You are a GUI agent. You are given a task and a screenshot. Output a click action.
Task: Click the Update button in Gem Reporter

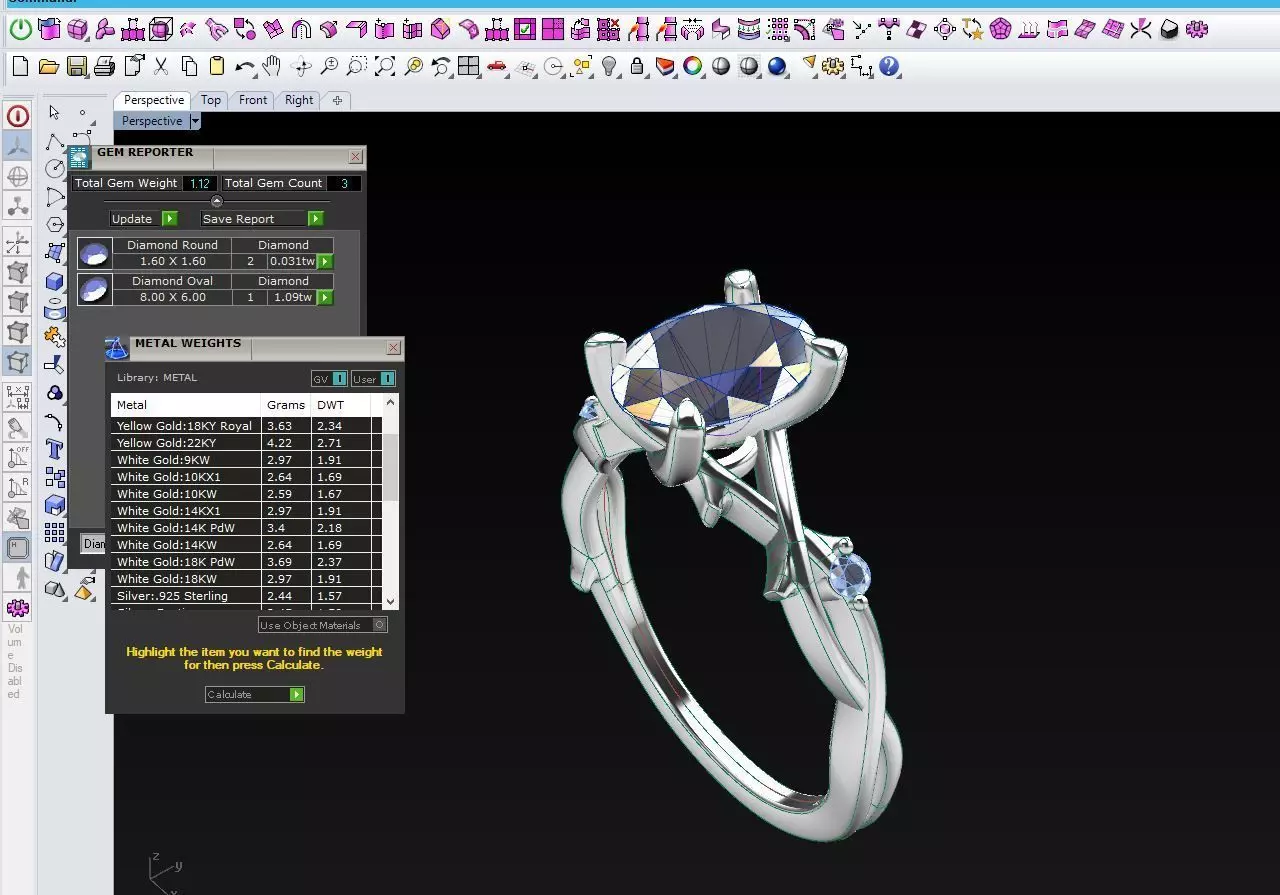(x=143, y=219)
